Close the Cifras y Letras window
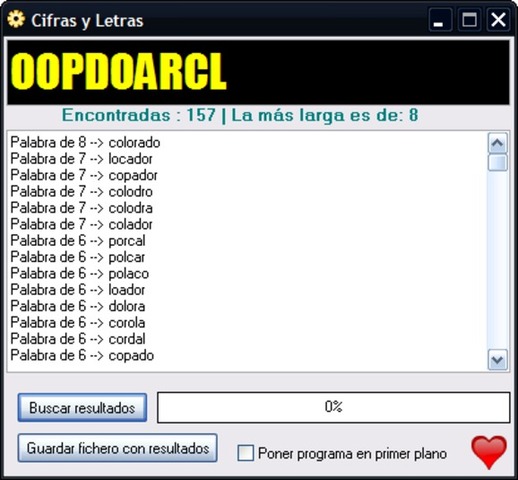This screenshot has width=518, height=480. pyautogui.click(x=498, y=20)
